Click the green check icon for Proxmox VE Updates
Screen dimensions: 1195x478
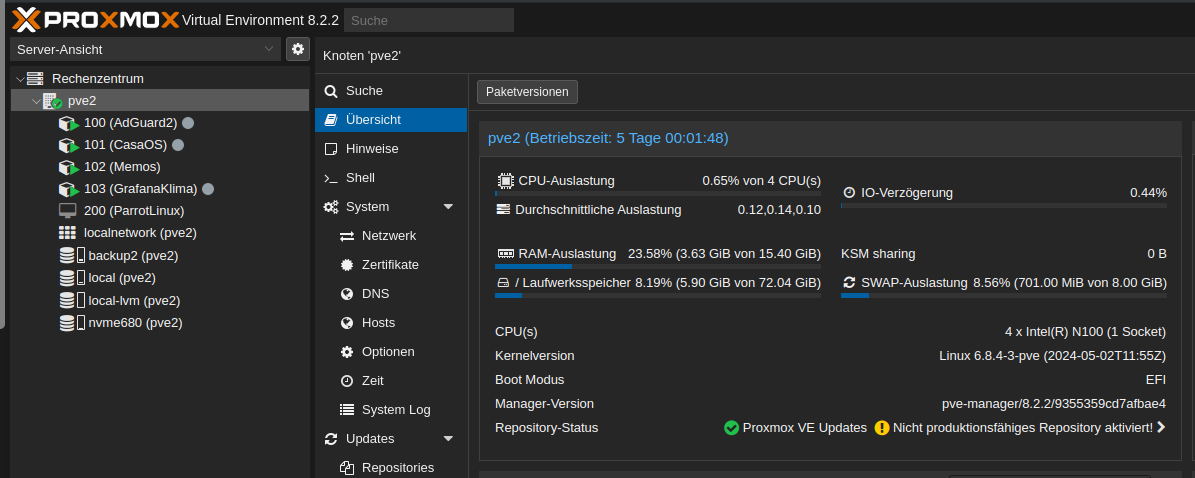tap(731, 428)
